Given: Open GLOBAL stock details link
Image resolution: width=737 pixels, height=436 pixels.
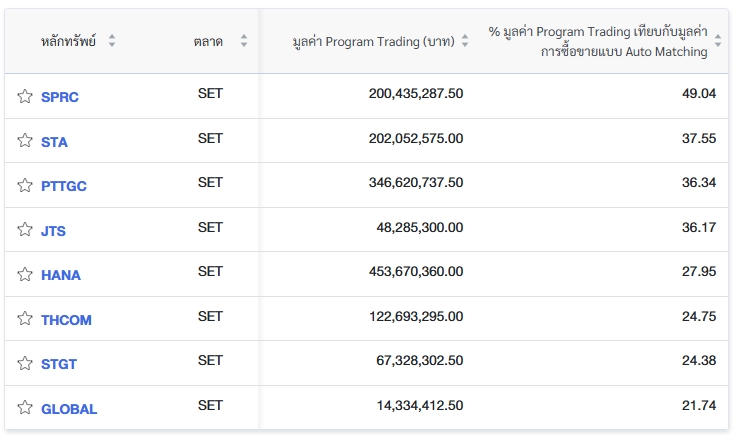Looking at the screenshot, I should tap(69, 409).
